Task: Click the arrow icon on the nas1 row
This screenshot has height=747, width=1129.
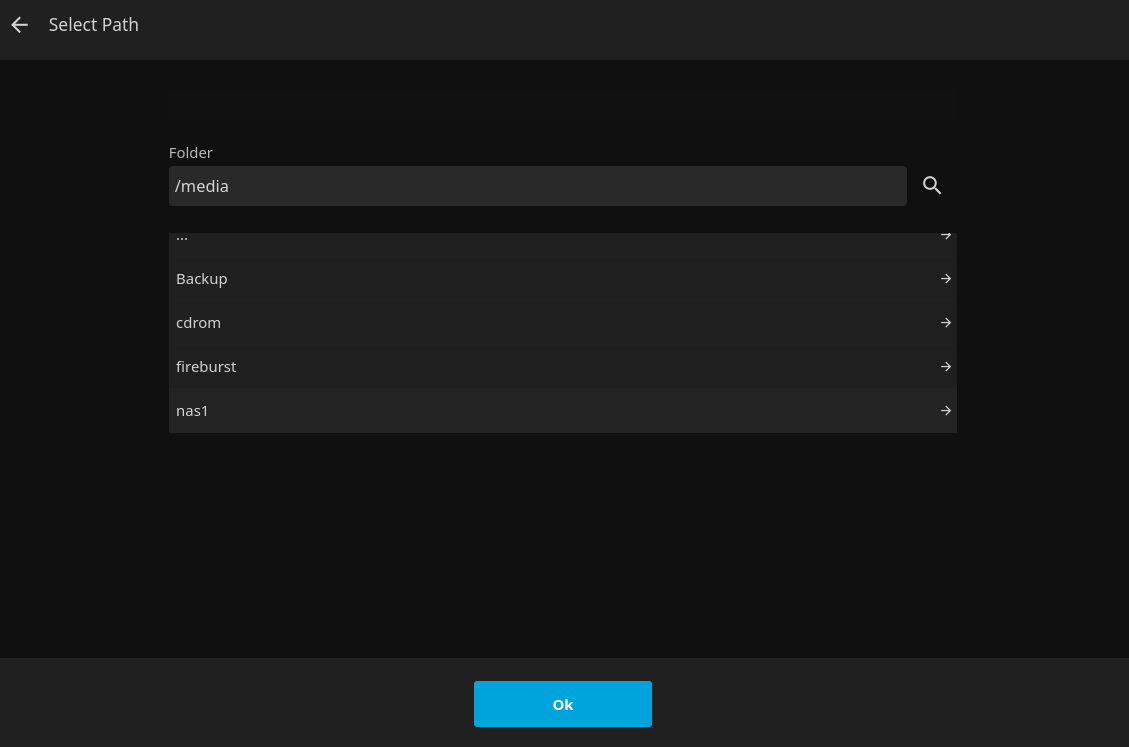Action: click(x=945, y=411)
